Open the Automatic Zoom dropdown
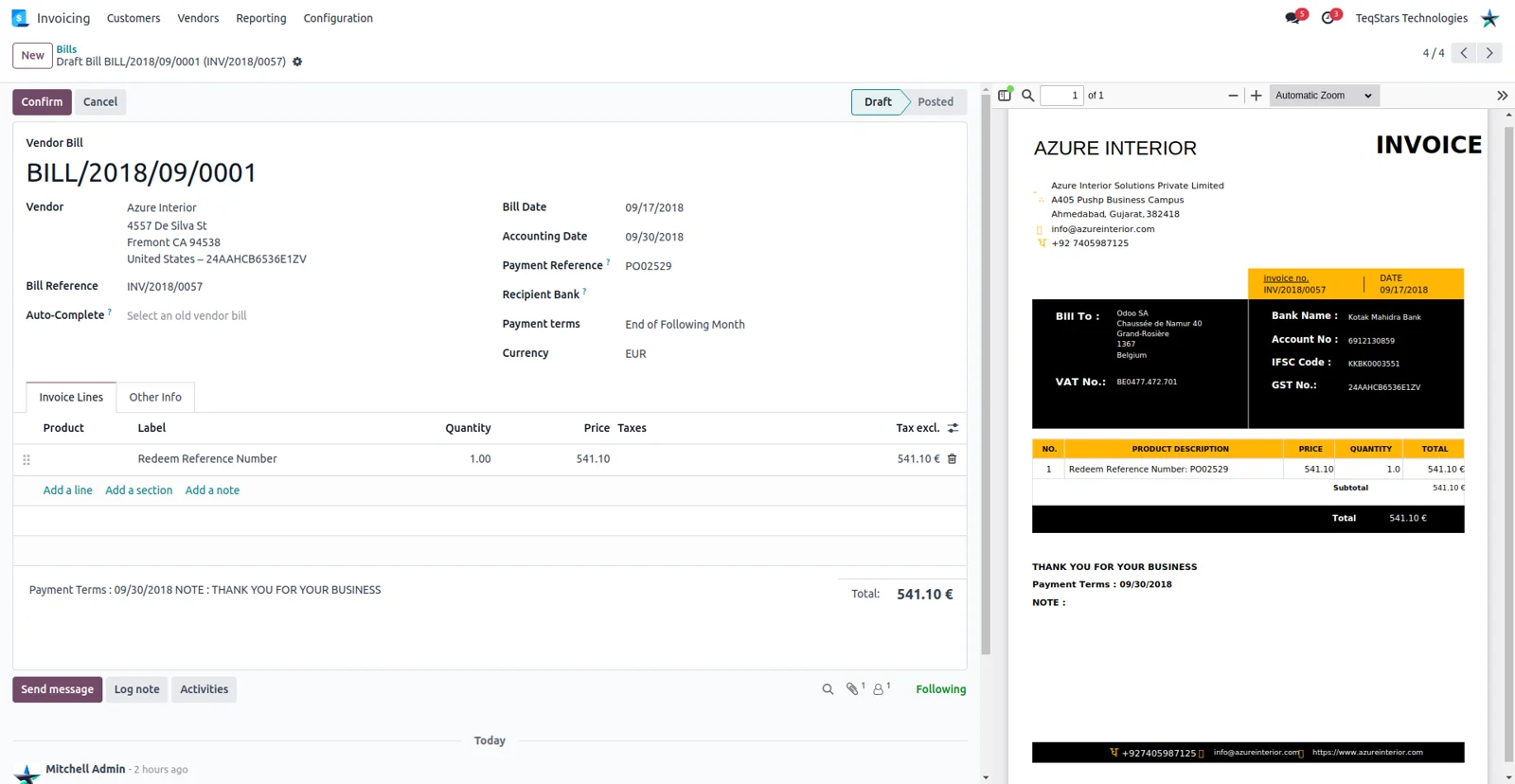 tap(1324, 96)
